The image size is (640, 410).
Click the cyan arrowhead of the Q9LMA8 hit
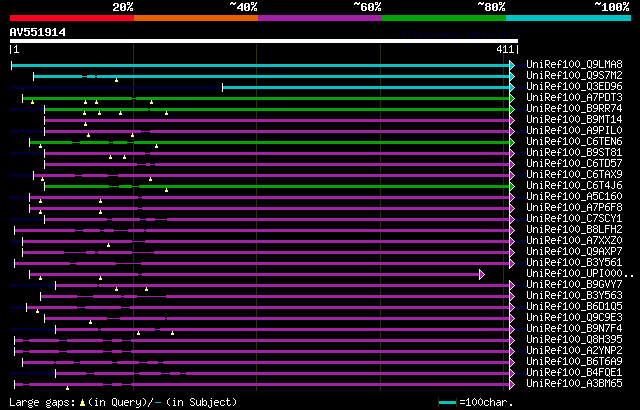click(x=512, y=65)
